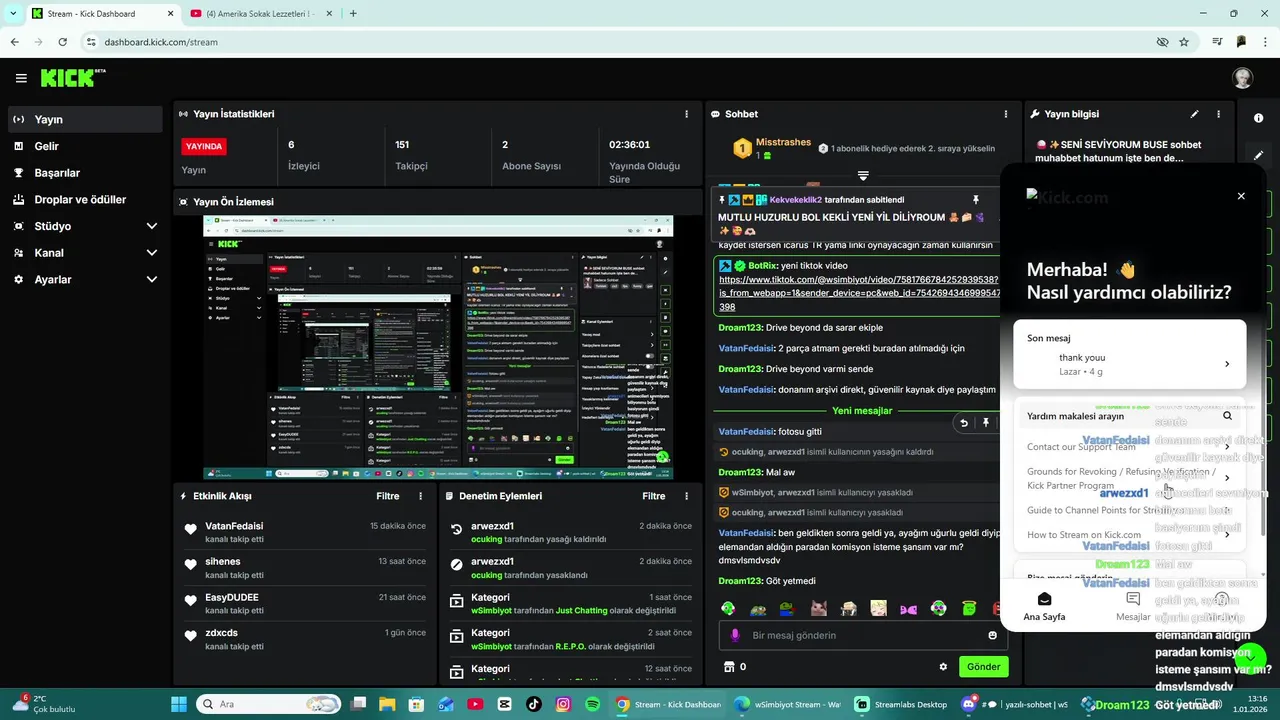Open the chat shop icon

pyautogui.click(x=729, y=666)
